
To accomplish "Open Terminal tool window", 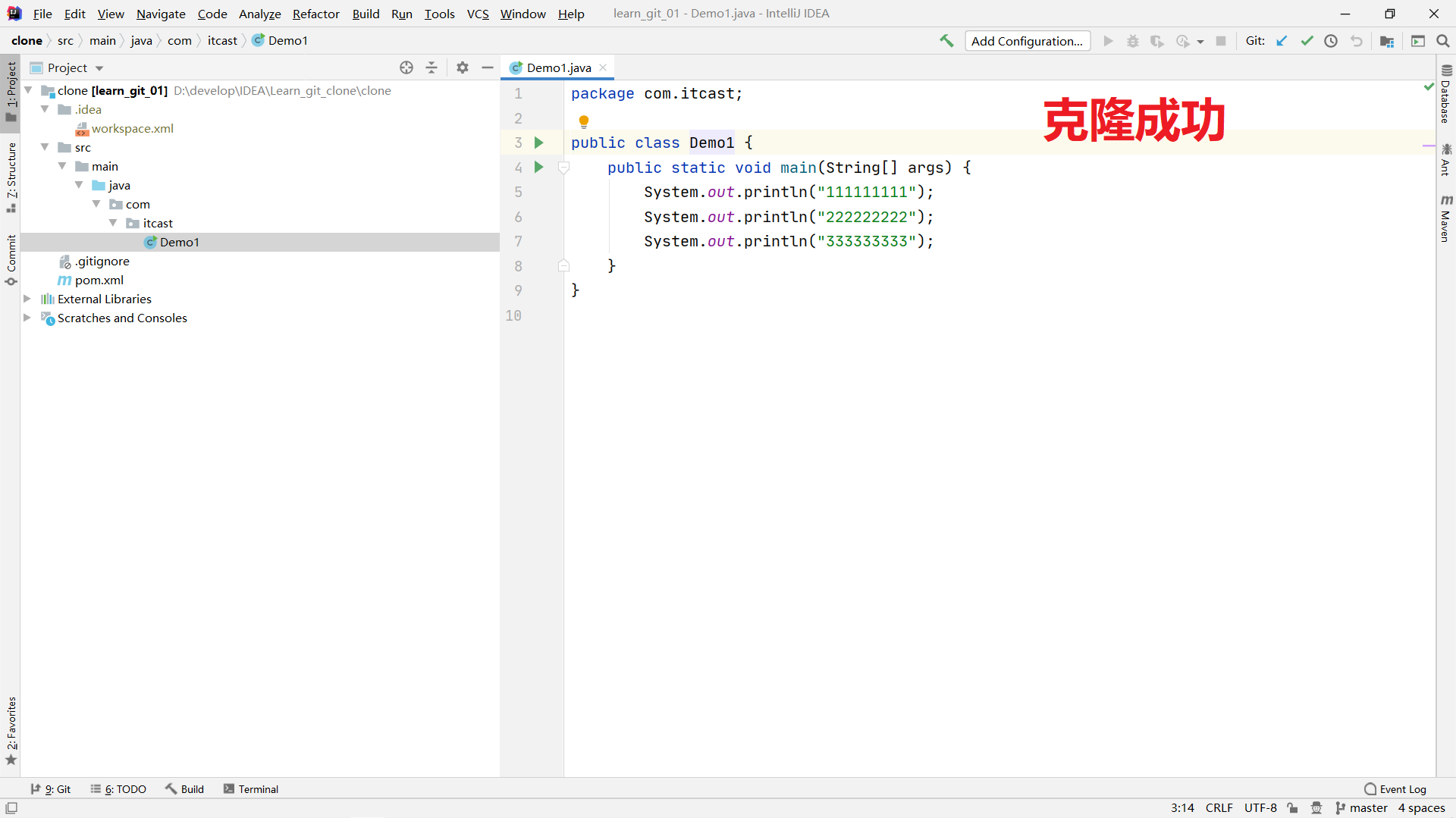I will tap(251, 789).
